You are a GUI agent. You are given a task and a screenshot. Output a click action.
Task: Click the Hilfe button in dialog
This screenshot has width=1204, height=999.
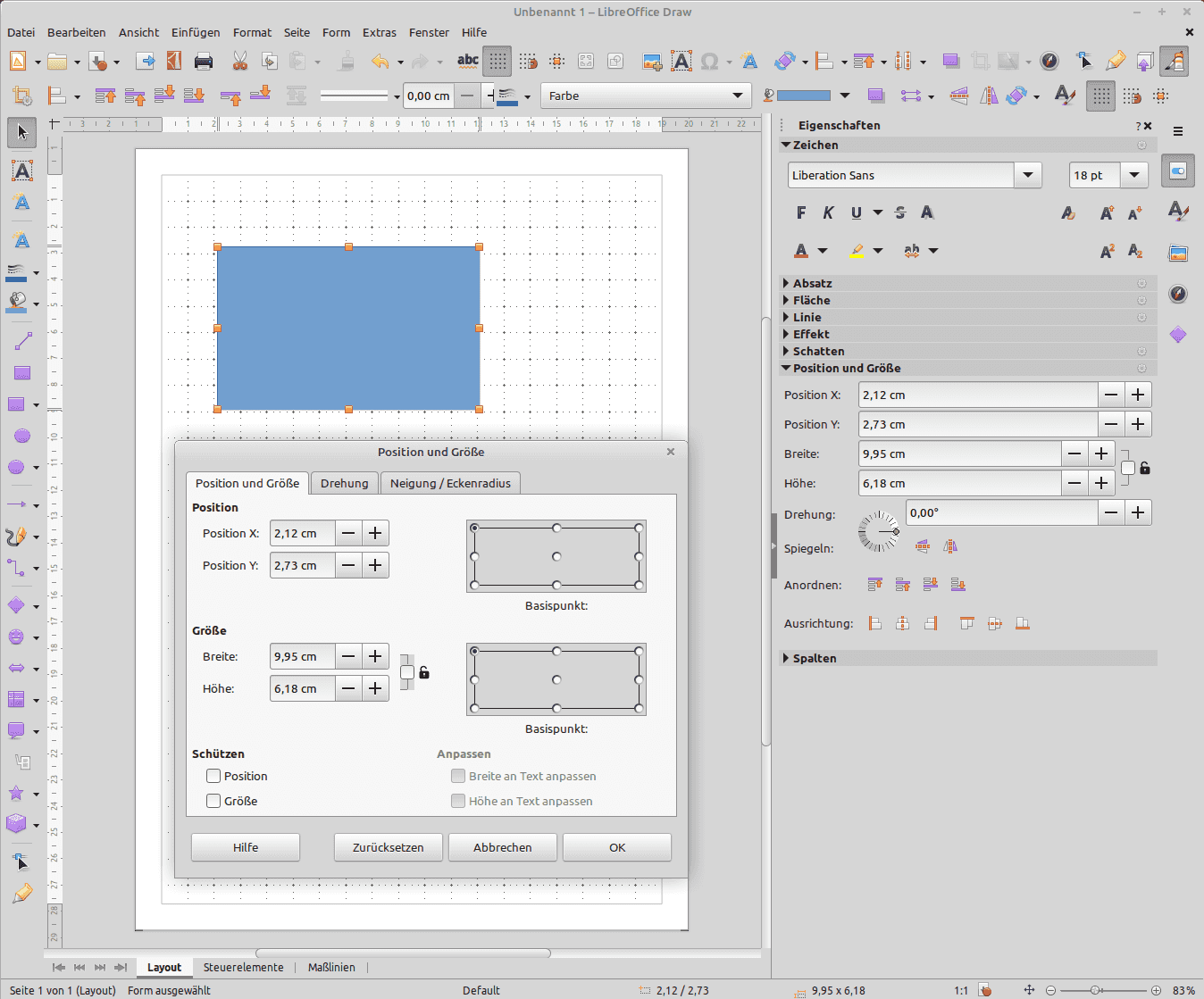pos(246,847)
